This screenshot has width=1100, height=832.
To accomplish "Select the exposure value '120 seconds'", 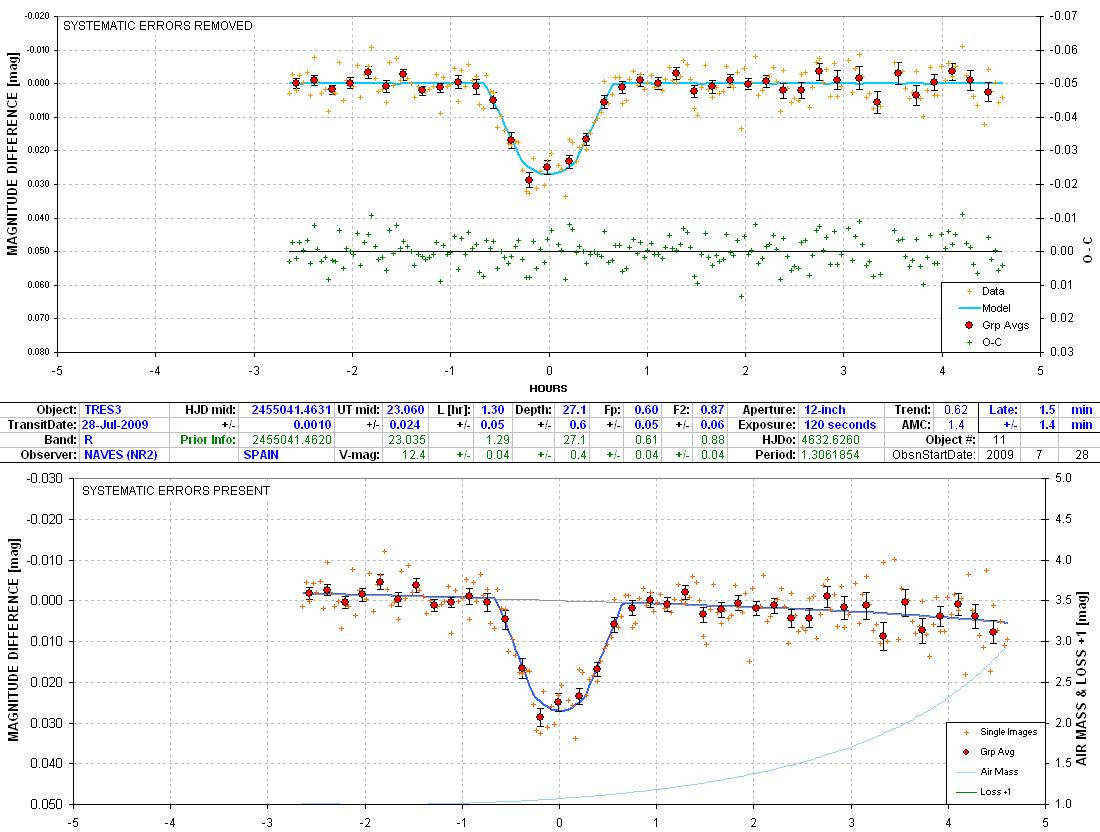I will 840,424.
